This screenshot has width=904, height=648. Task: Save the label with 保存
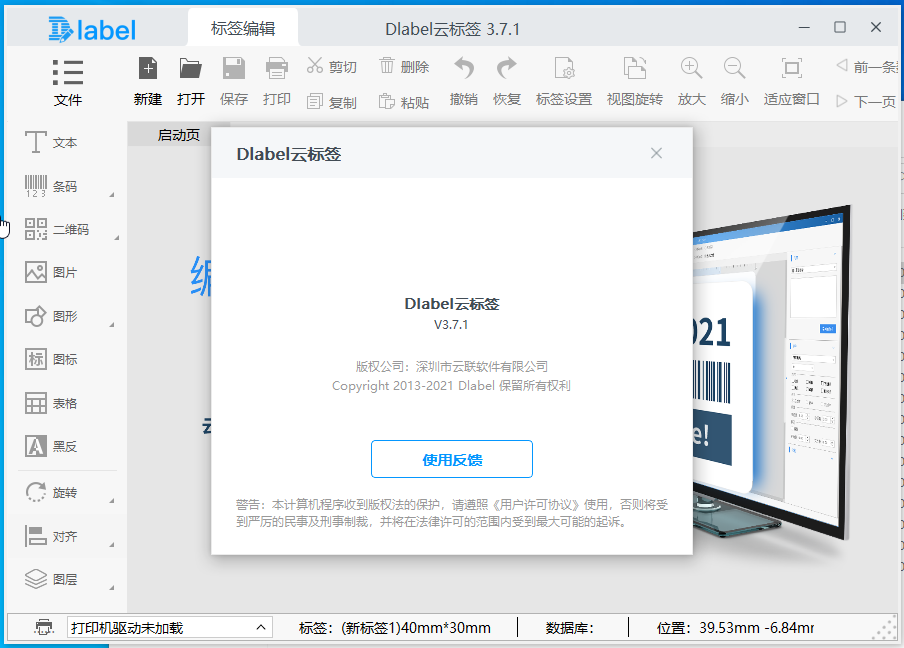click(233, 82)
